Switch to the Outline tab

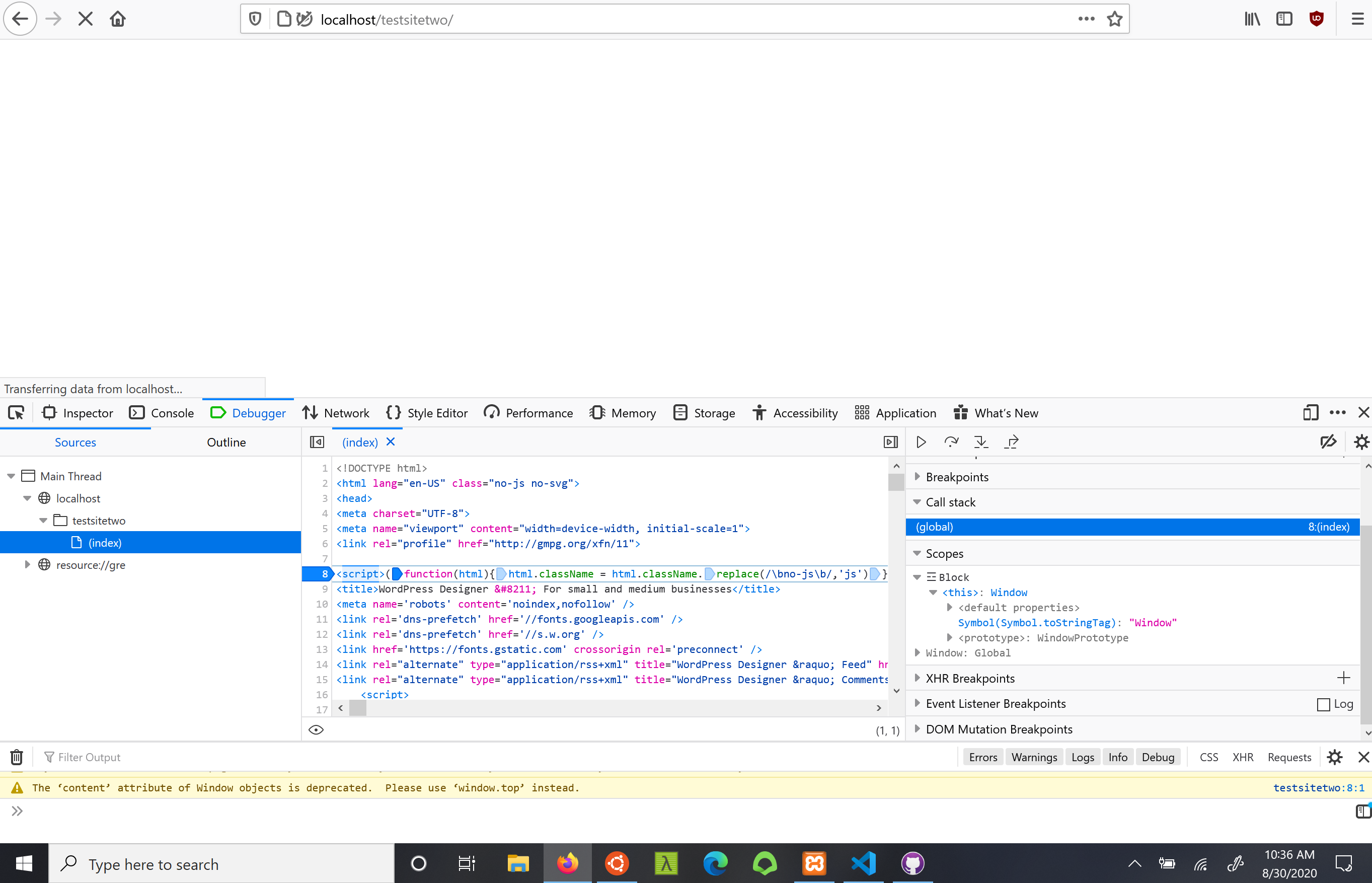pyautogui.click(x=226, y=442)
